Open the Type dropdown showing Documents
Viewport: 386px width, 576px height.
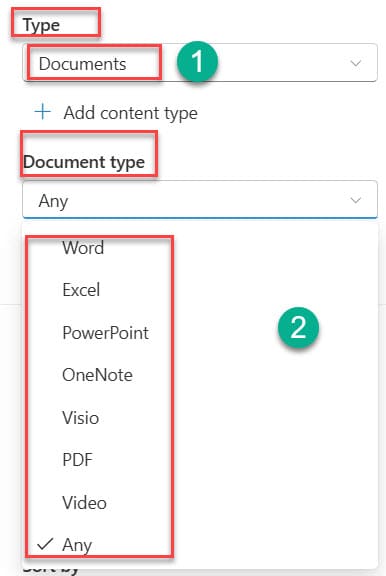pos(200,63)
